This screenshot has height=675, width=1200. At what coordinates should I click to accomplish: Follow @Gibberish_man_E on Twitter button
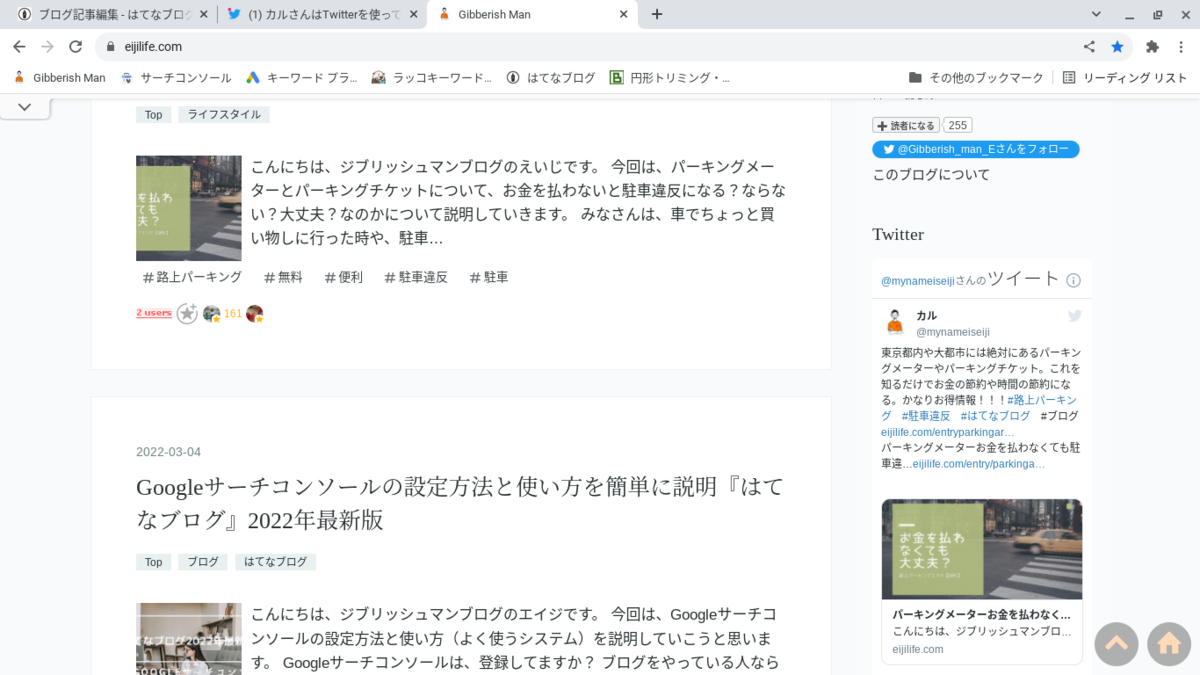[x=976, y=149]
